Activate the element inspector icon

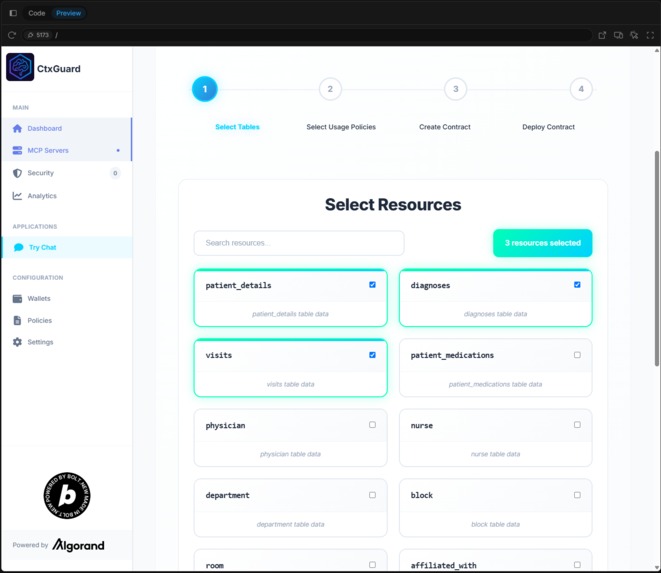coord(634,35)
